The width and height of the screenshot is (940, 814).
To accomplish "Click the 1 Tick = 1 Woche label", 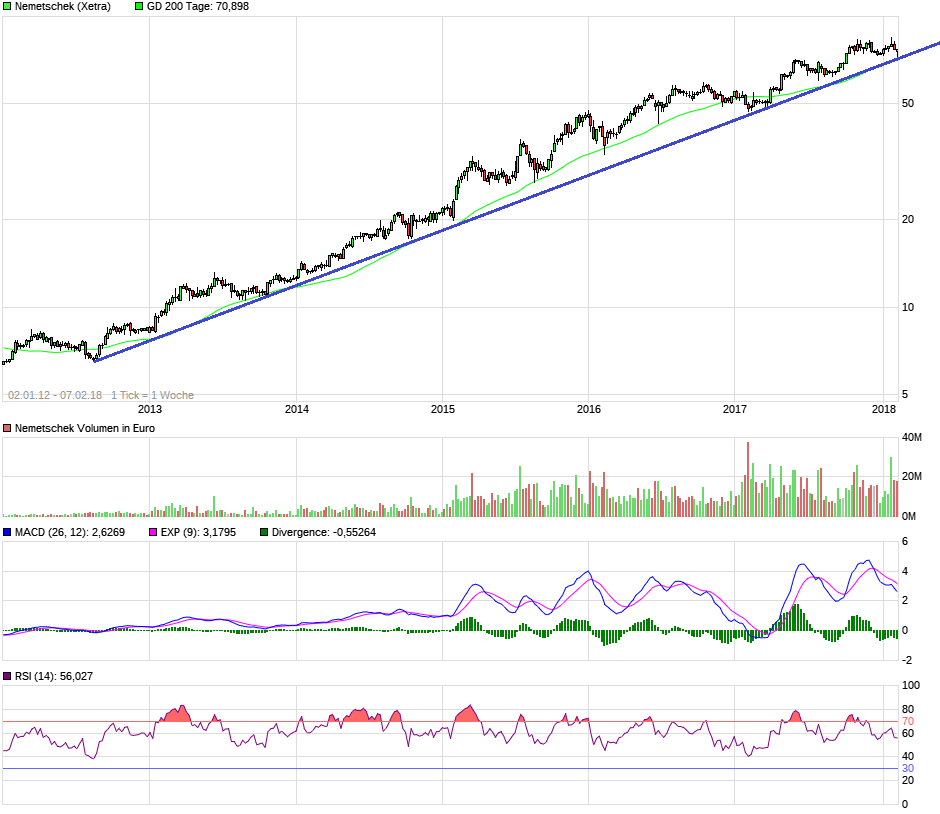I will tap(152, 395).
